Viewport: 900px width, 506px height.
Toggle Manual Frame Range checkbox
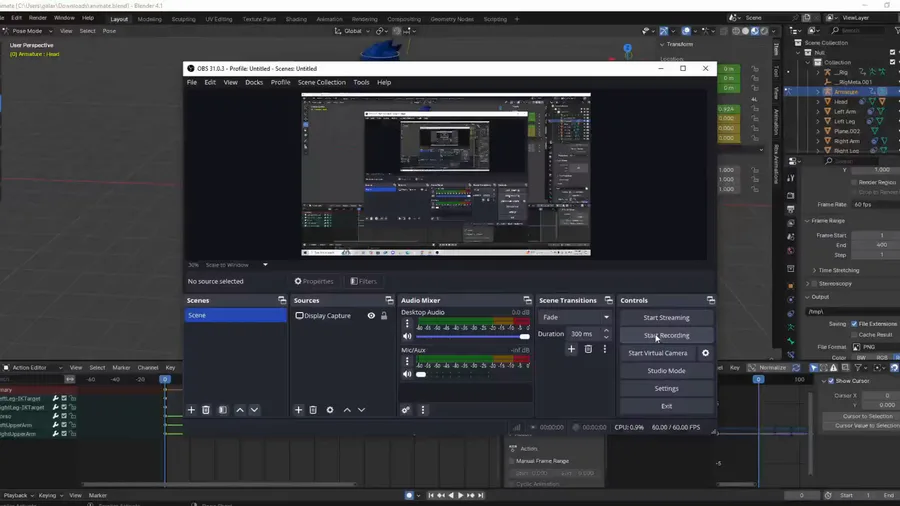[512, 461]
